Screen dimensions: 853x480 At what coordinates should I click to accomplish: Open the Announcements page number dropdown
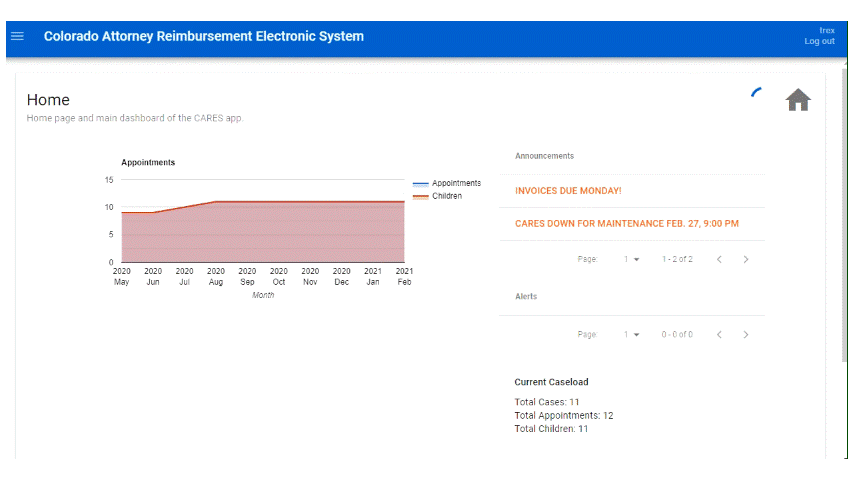point(632,260)
